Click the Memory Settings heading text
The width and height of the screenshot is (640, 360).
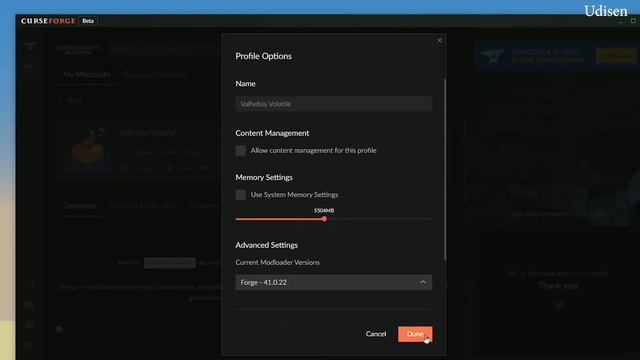coord(264,177)
